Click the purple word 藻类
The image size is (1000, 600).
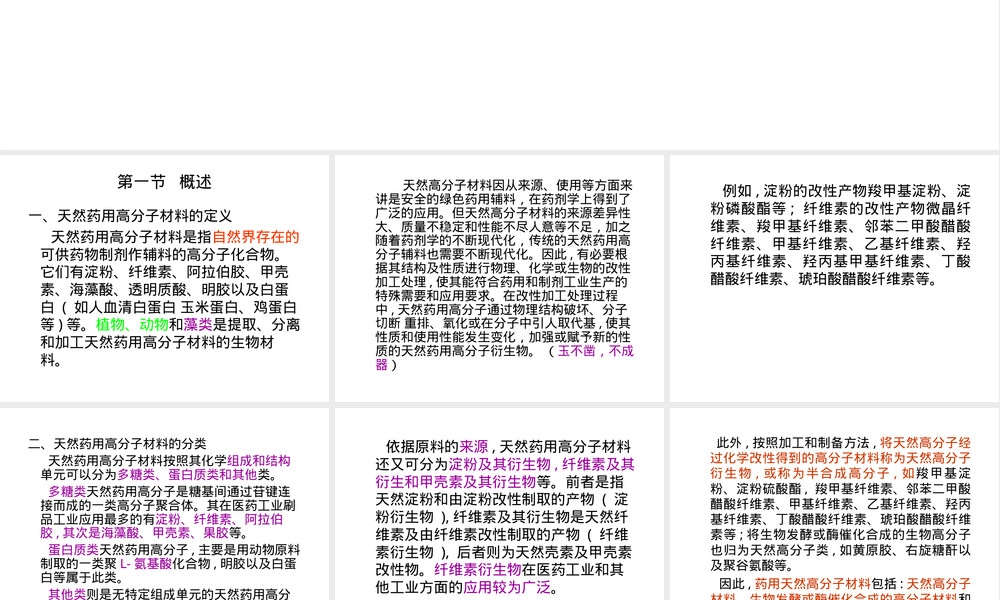pos(198,325)
